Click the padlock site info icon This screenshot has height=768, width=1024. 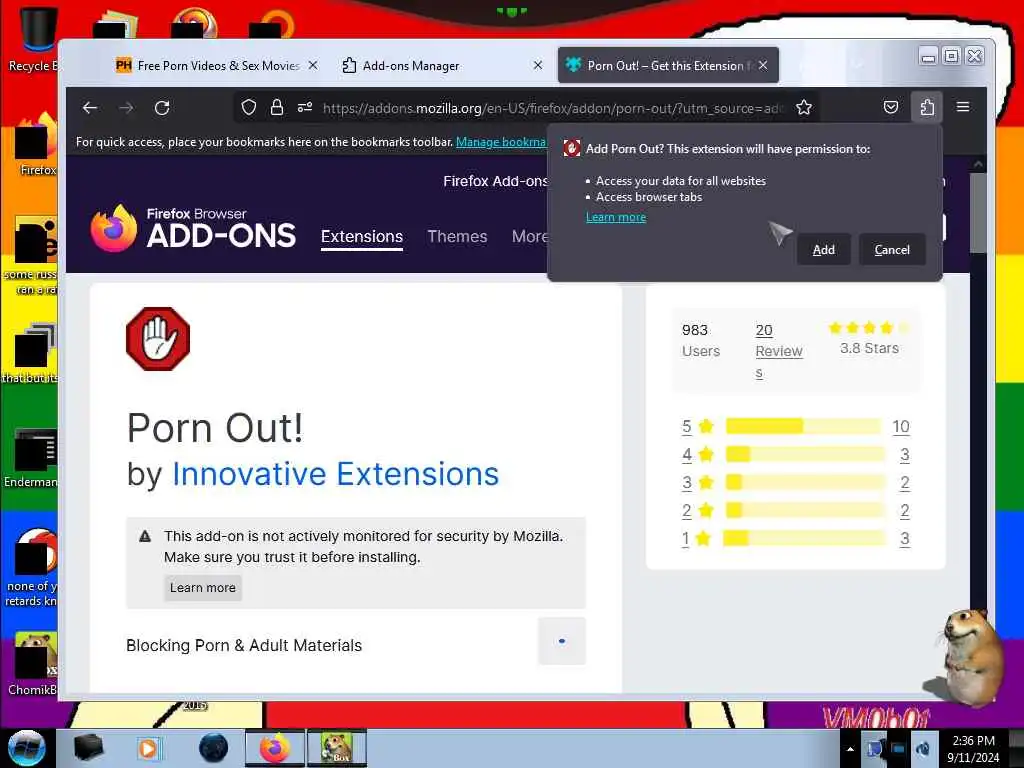click(x=277, y=108)
